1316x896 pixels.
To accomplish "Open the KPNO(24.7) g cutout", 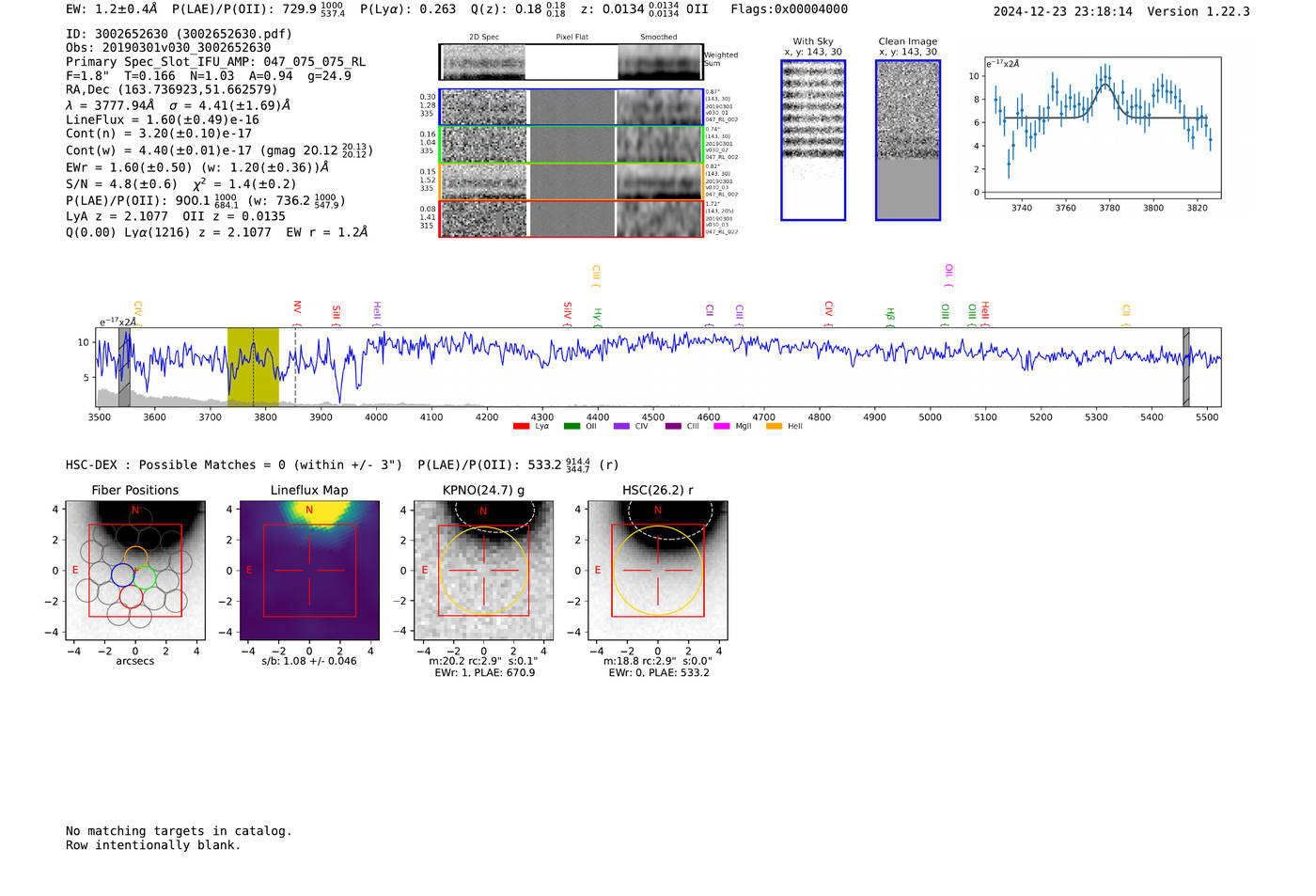I will coord(484,571).
